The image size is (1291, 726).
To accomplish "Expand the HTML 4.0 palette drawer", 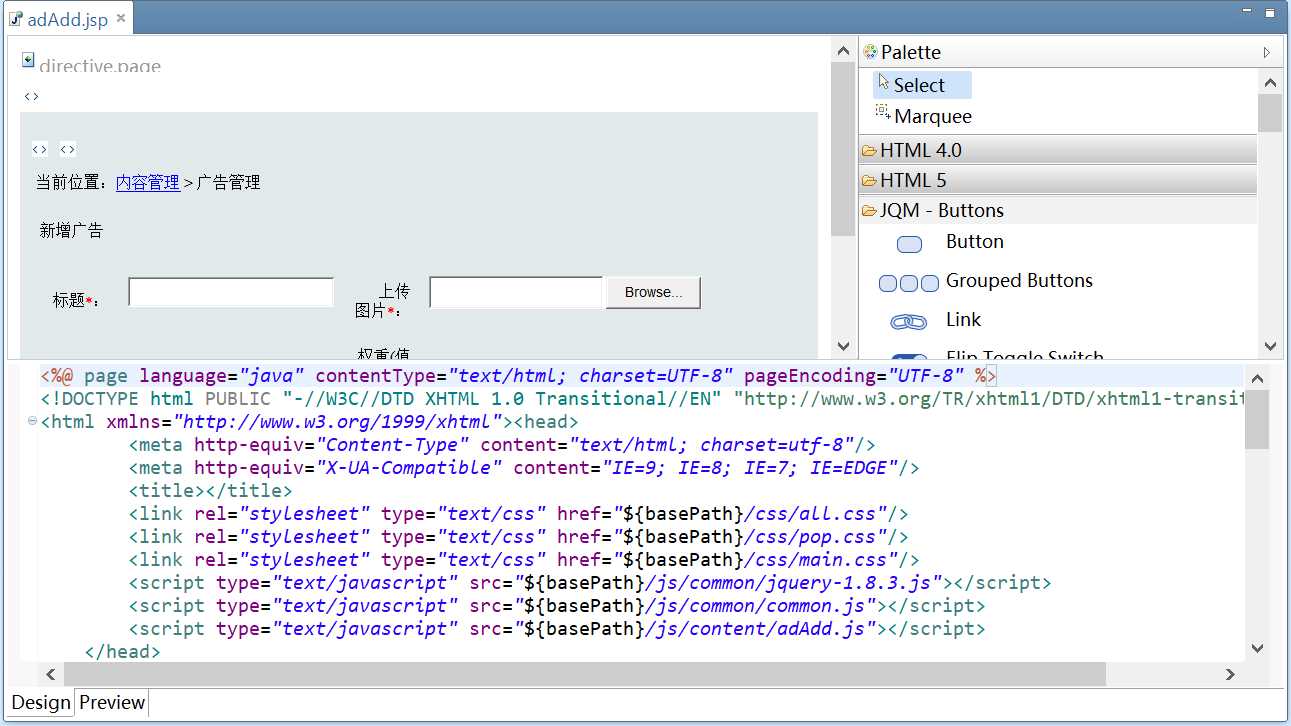I will [1057, 150].
